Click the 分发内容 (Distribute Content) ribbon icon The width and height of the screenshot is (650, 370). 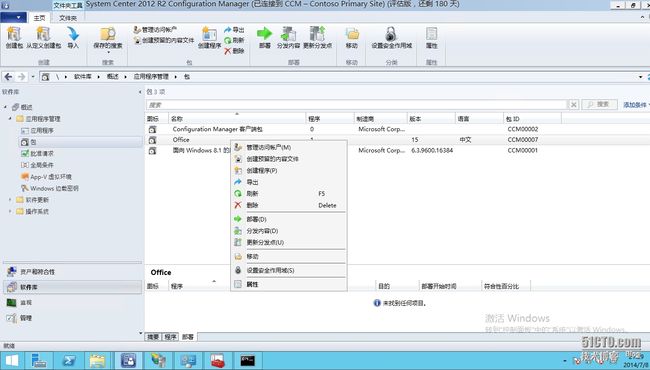[x=288, y=38]
